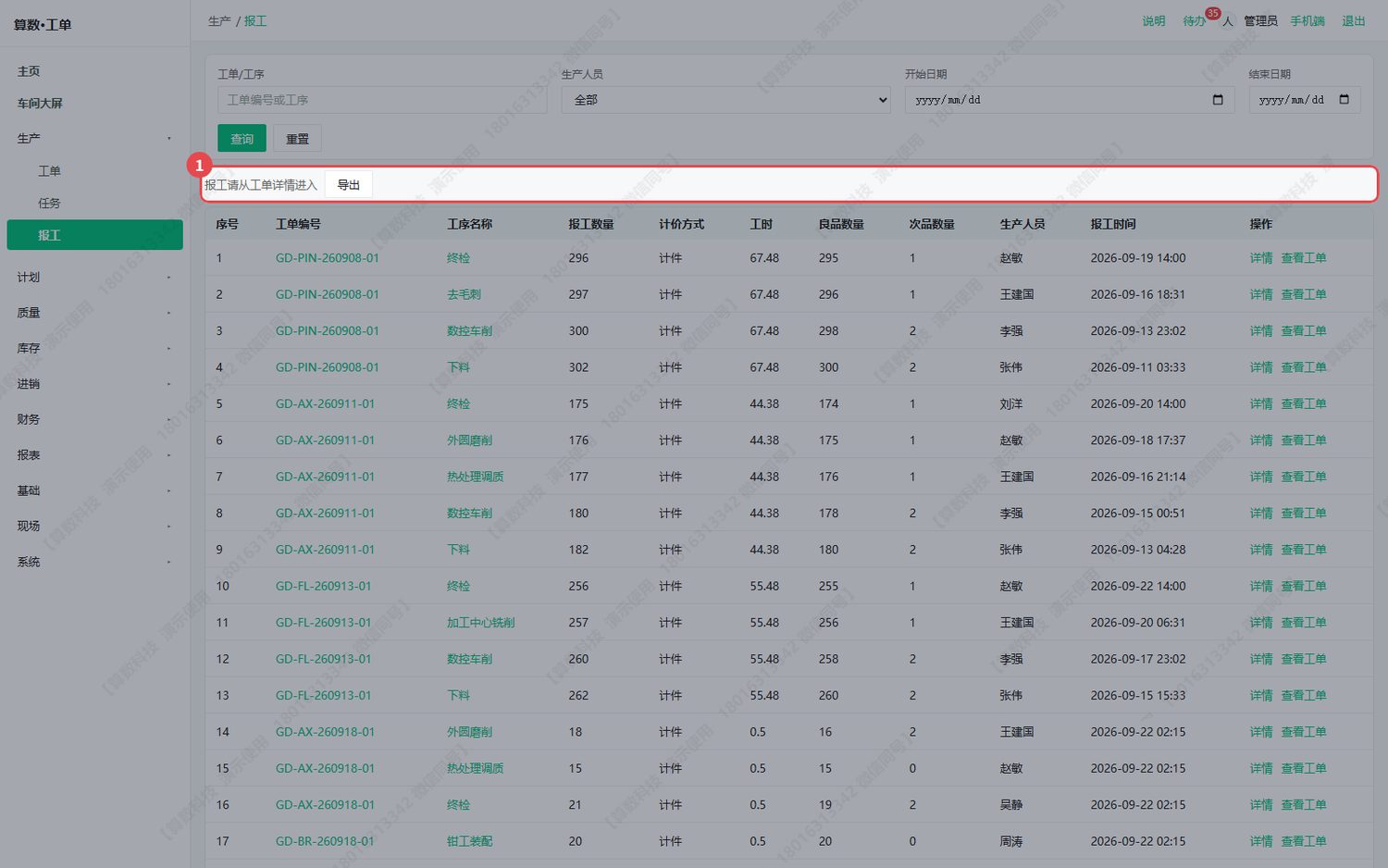The width and height of the screenshot is (1388, 868).
Task: Click the 开始日期 date input
Action: (1070, 100)
